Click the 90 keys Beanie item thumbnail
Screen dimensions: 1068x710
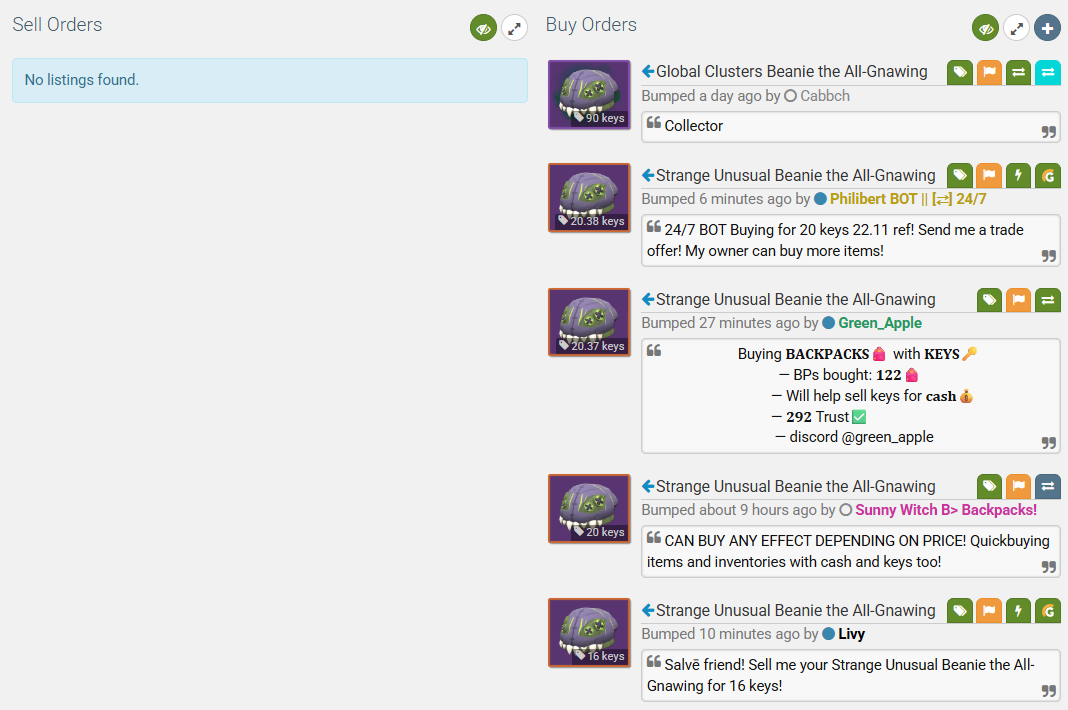pyautogui.click(x=589, y=95)
